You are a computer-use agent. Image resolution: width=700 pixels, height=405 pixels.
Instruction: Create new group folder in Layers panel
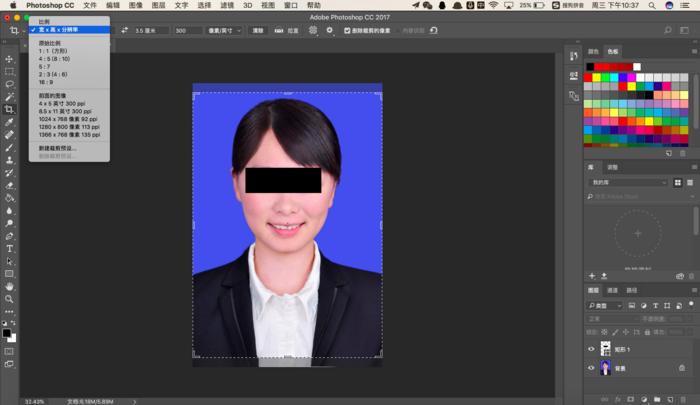pos(657,399)
